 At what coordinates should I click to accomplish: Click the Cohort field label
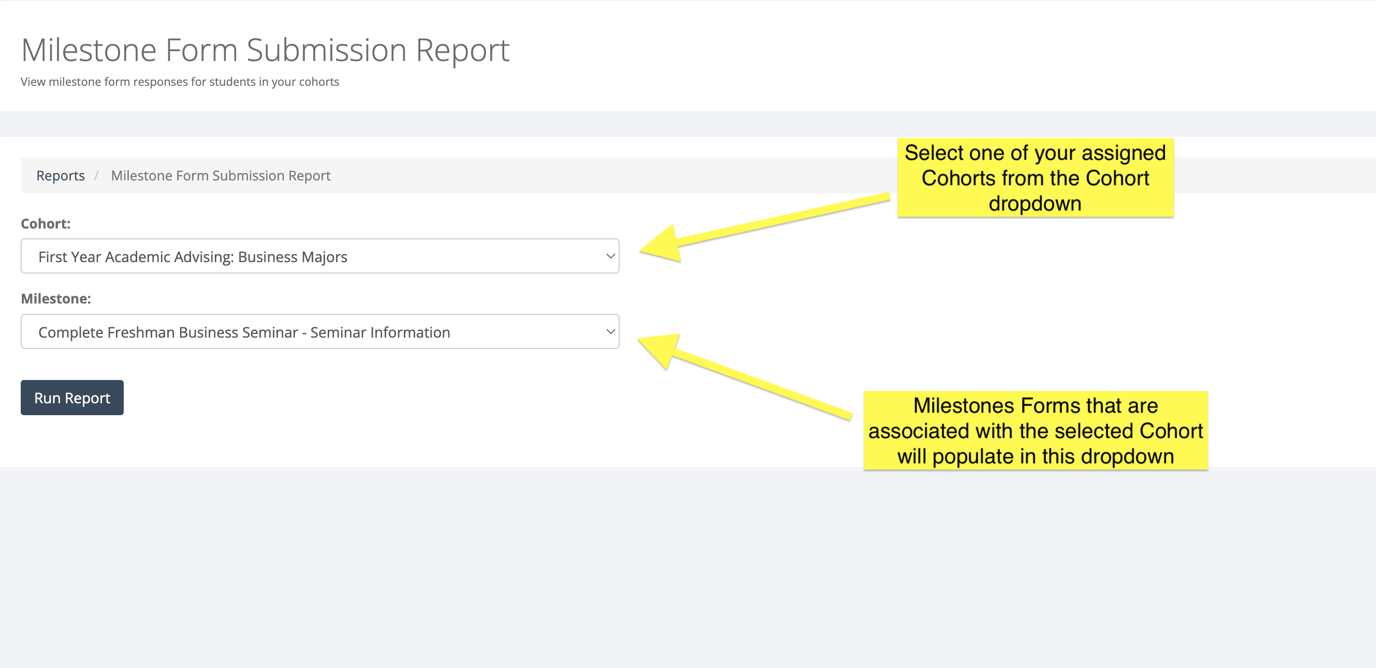45,223
